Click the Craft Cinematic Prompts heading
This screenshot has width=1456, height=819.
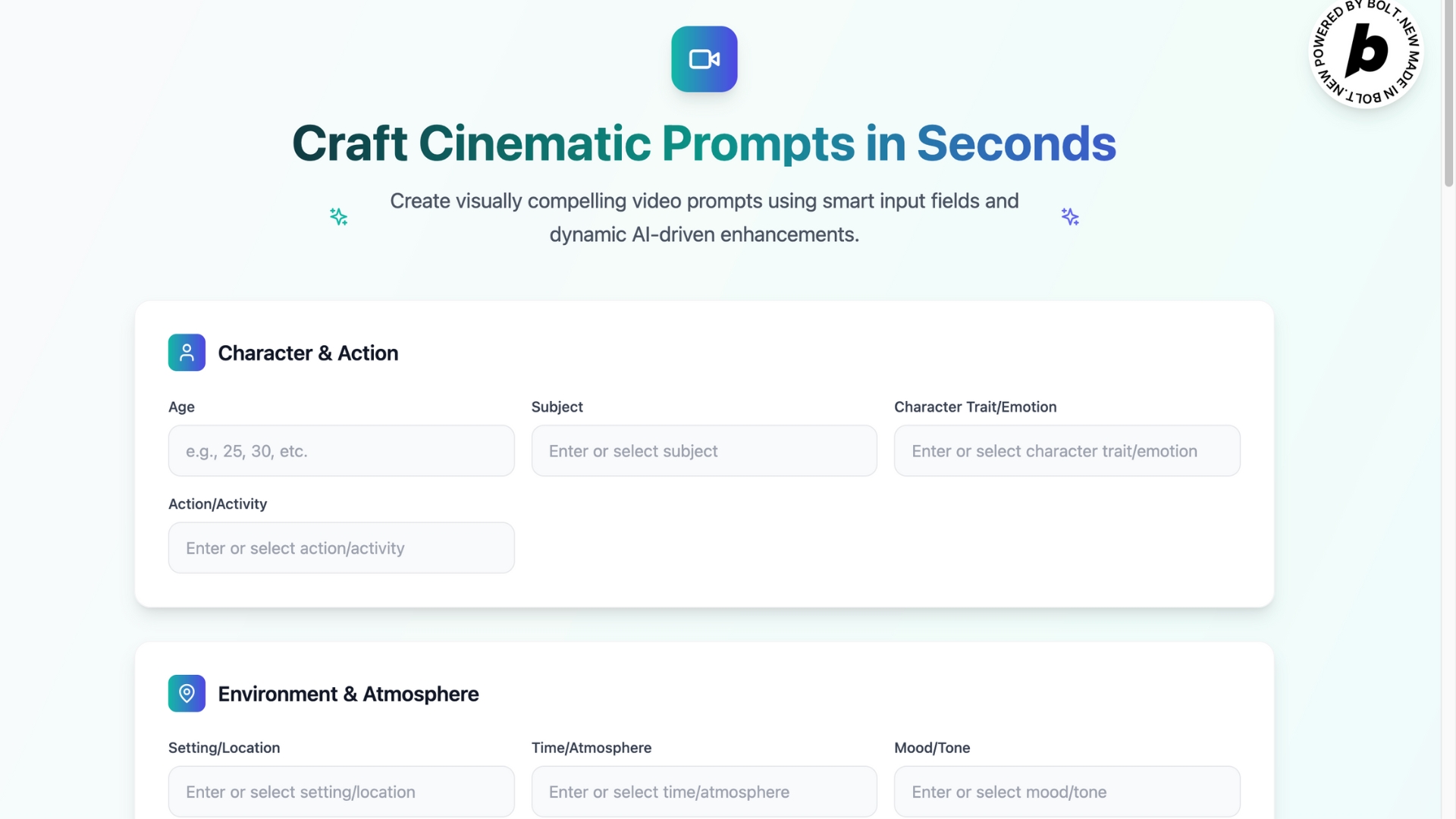point(704,143)
